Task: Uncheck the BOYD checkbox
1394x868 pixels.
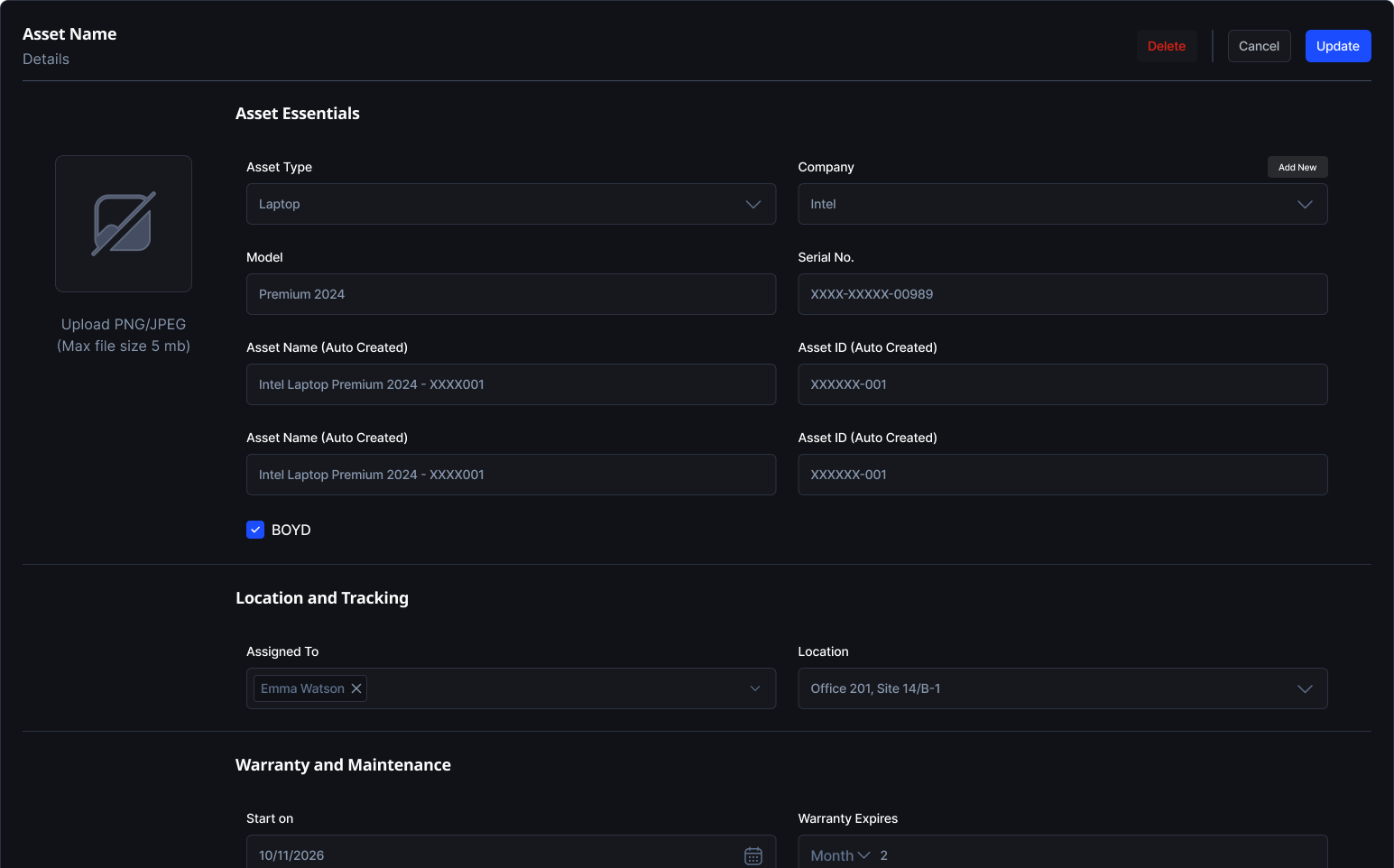Action: [255, 530]
